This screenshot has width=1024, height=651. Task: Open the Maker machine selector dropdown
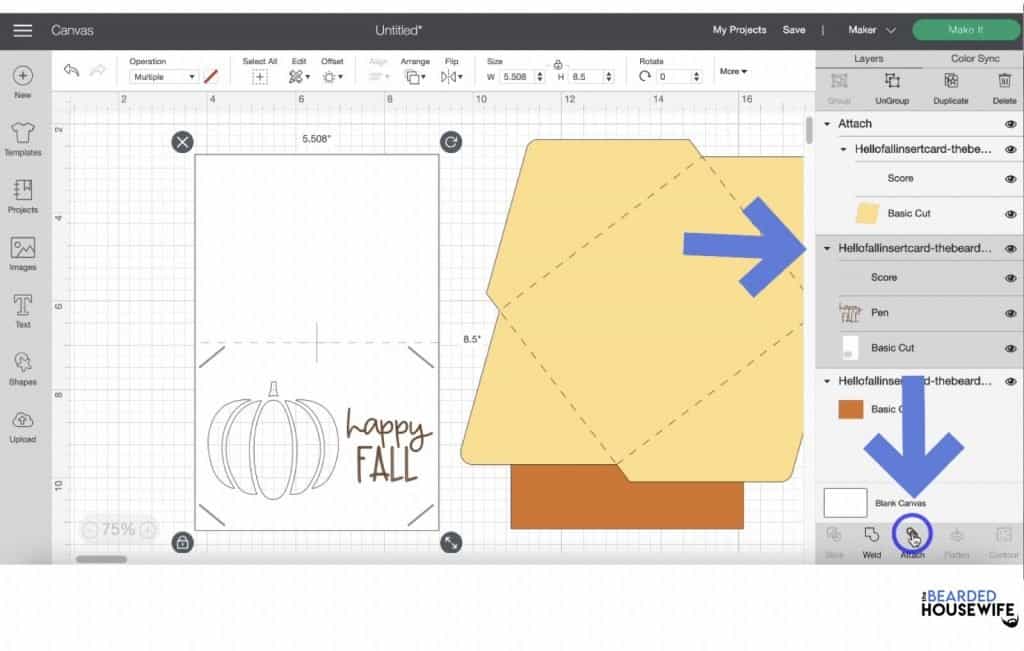coord(875,30)
